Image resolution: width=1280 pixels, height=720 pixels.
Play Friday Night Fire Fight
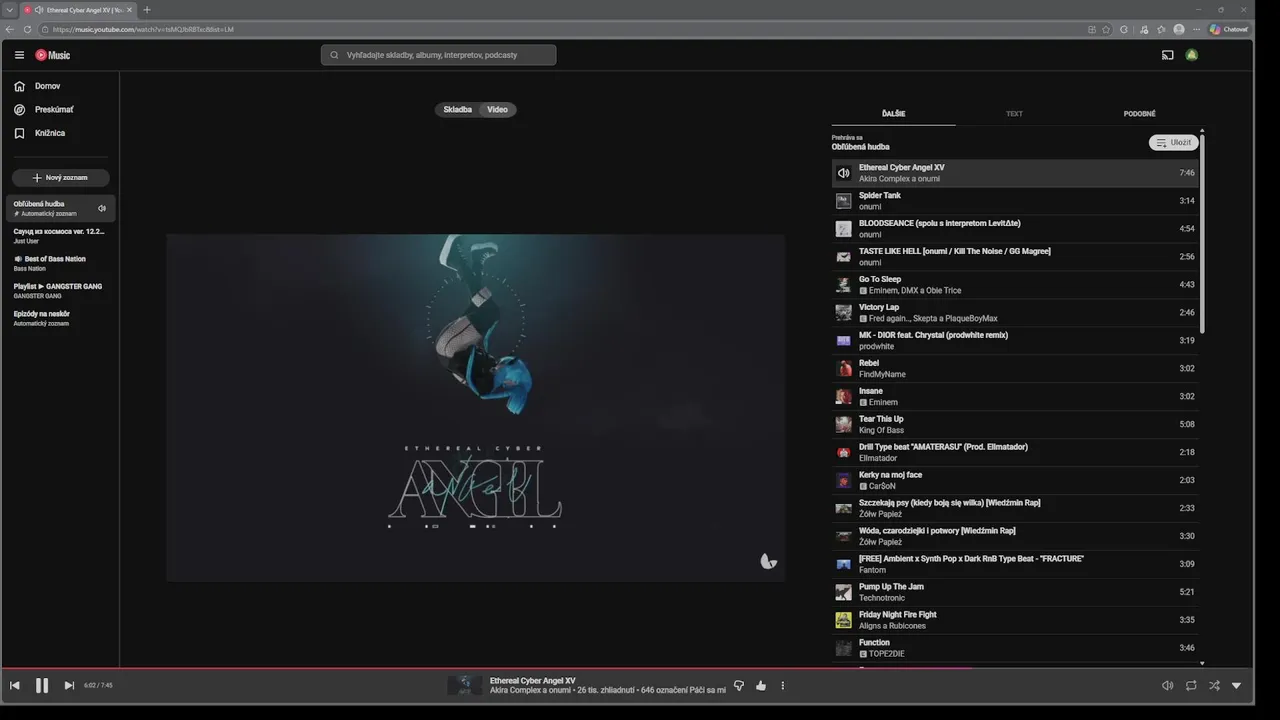1015,621
